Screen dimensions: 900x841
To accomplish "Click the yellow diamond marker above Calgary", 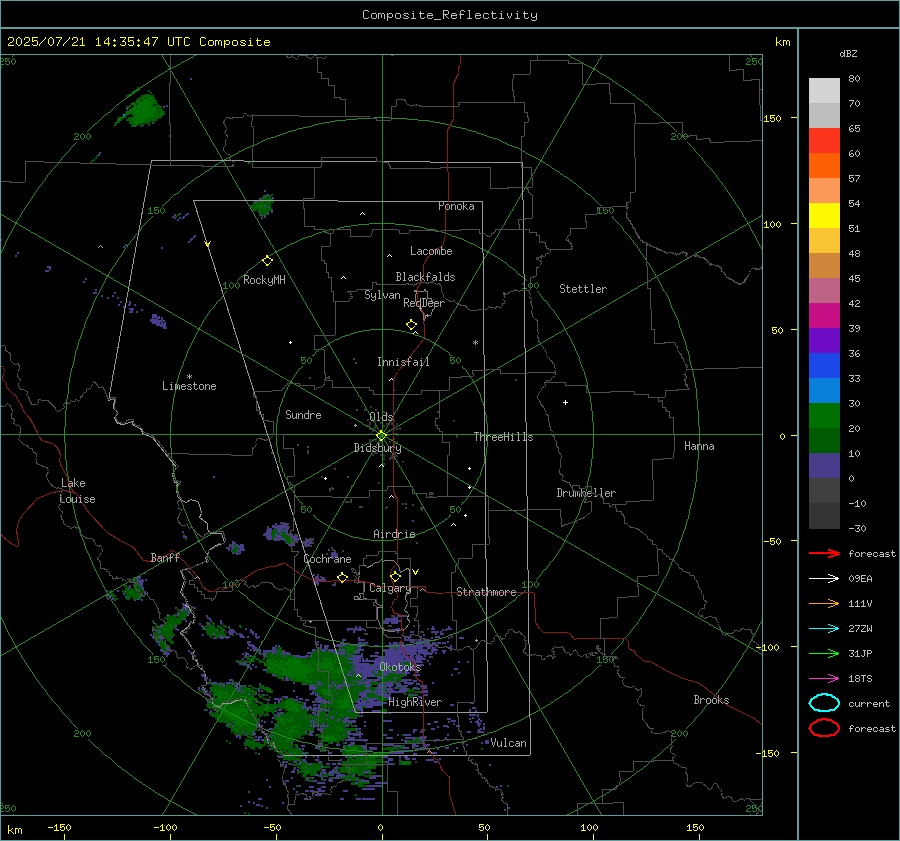I will click(395, 576).
